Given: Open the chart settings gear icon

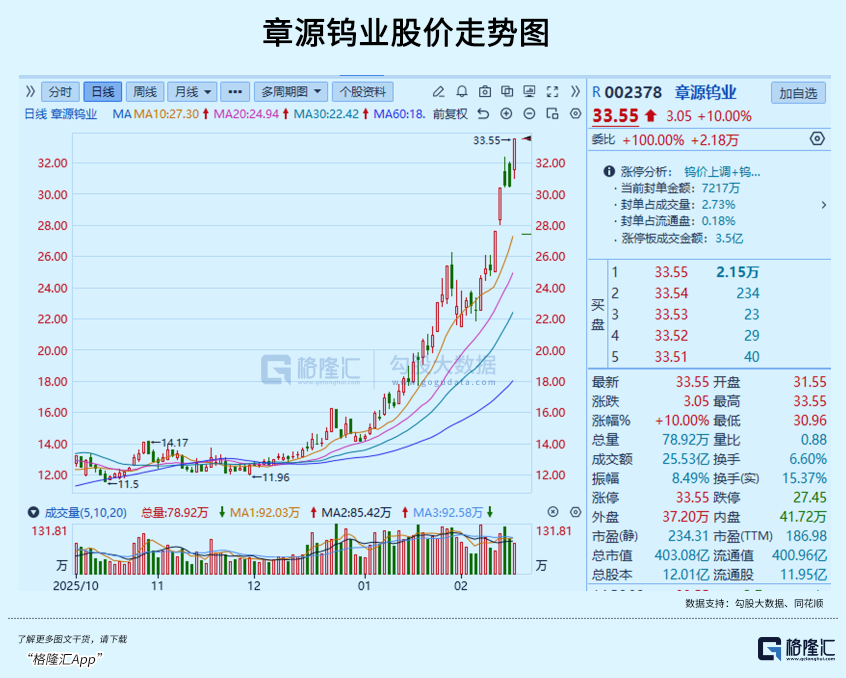Looking at the screenshot, I should tap(574, 113).
